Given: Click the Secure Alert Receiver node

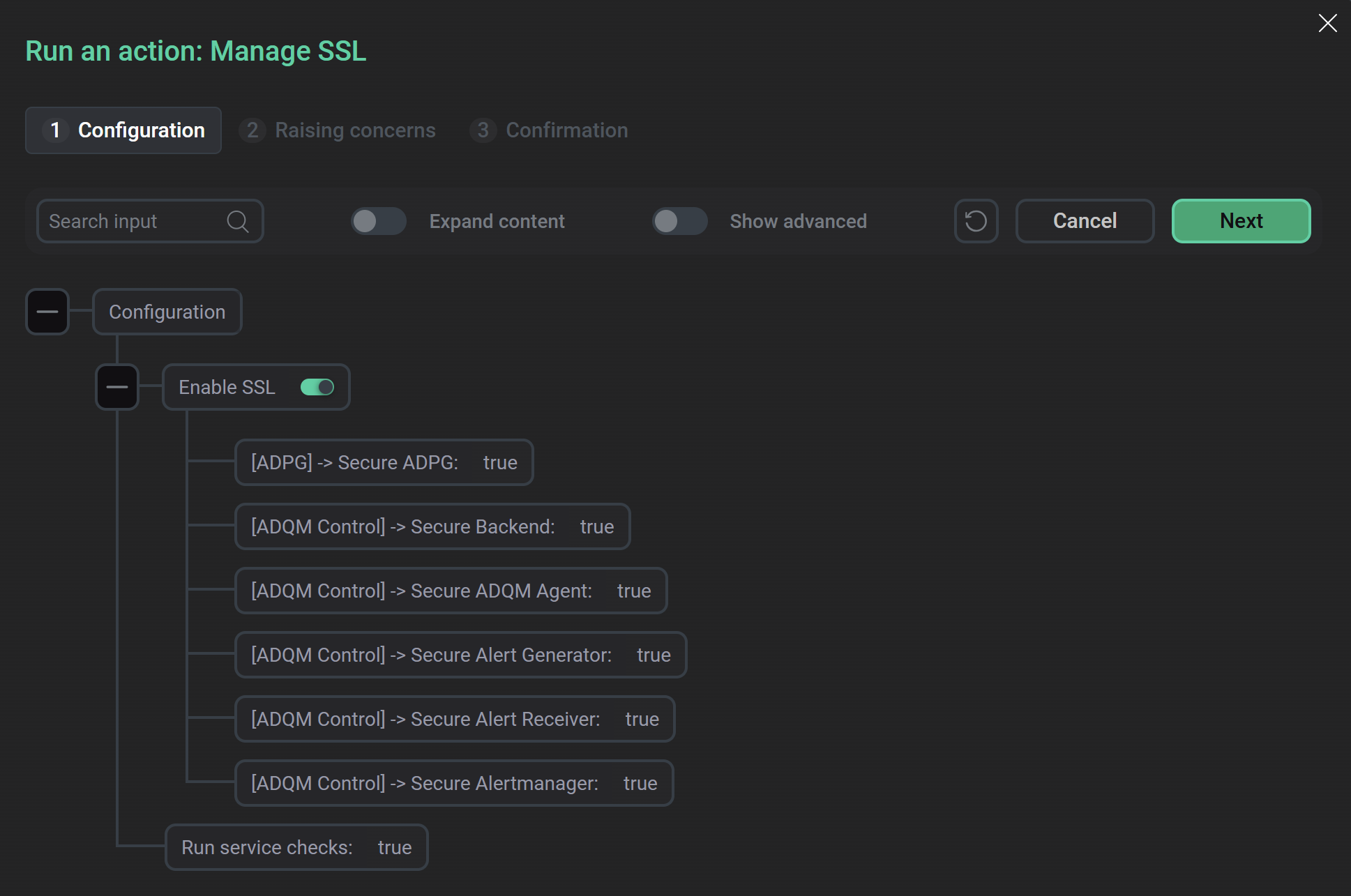Looking at the screenshot, I should point(455,719).
